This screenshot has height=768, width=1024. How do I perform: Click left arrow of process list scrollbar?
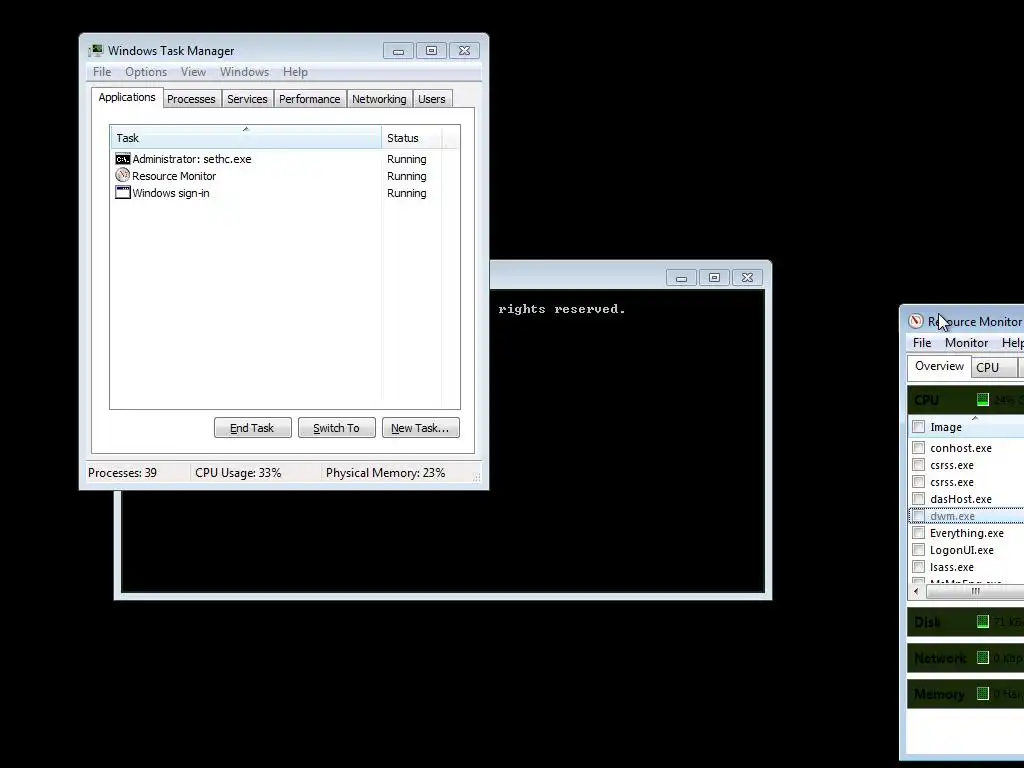pyautogui.click(x=916, y=592)
